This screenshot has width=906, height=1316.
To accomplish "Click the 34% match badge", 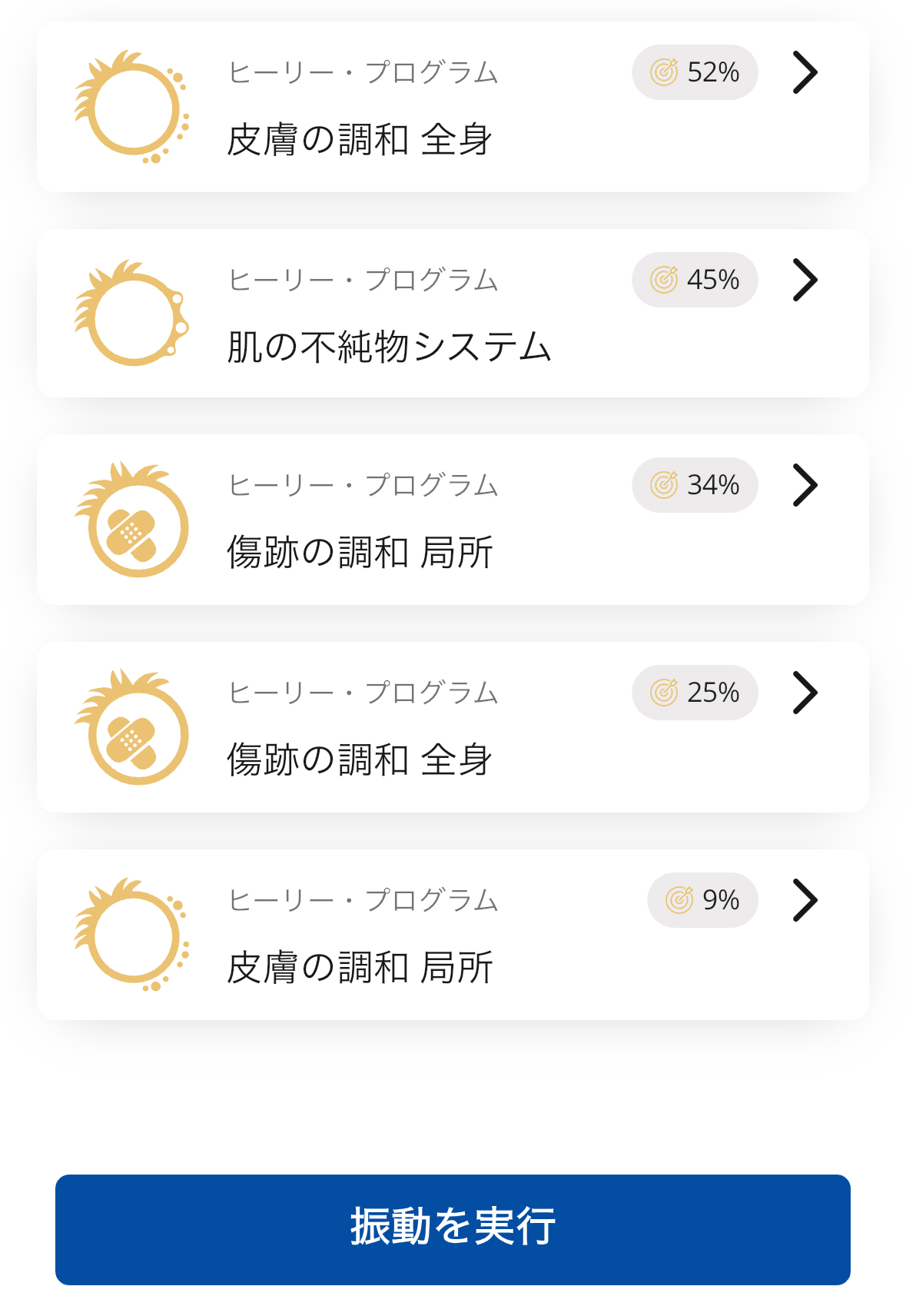I will [695, 485].
